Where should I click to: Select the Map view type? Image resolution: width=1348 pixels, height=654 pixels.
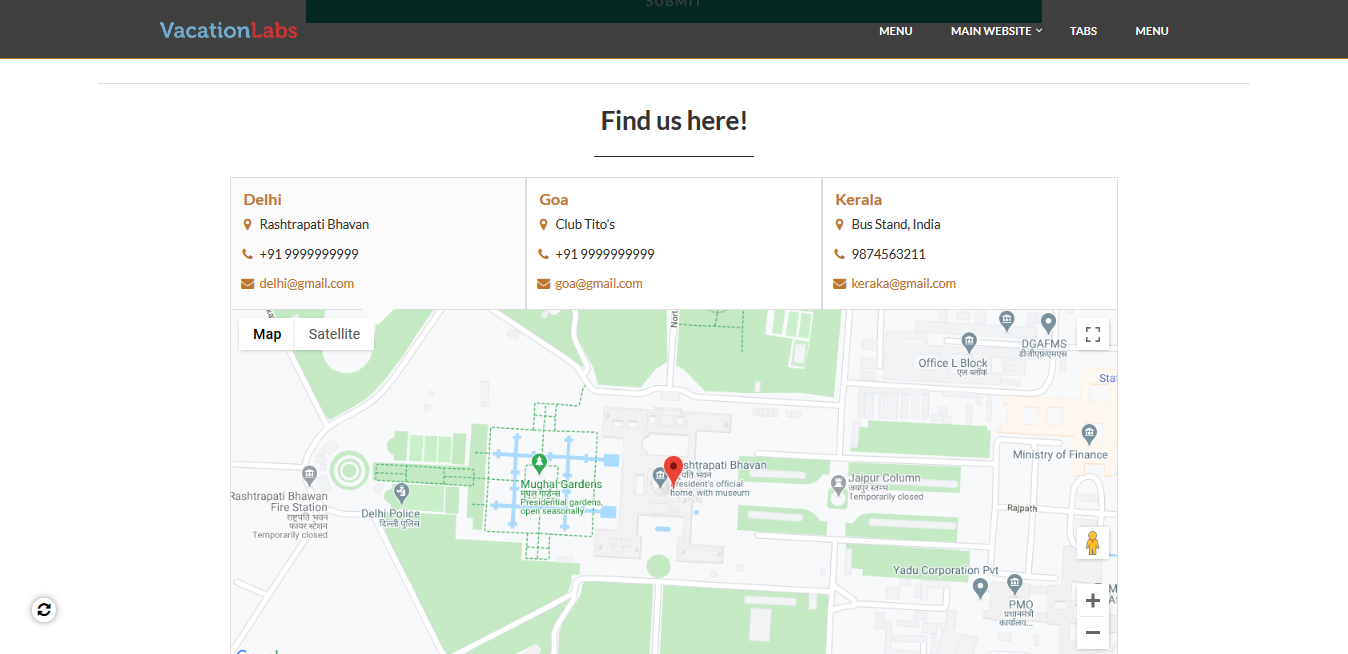267,334
